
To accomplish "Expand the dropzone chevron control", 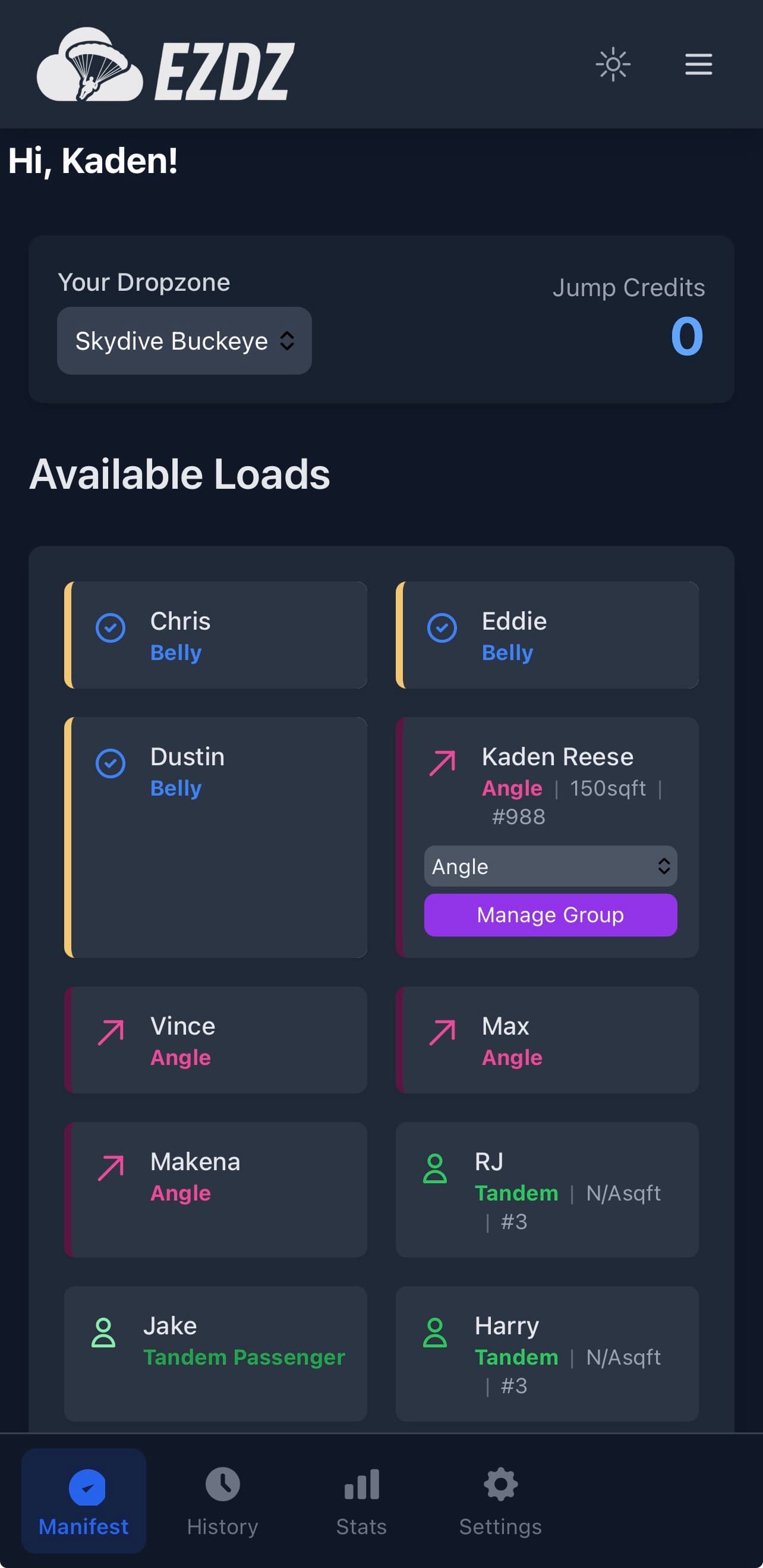I will [x=288, y=341].
